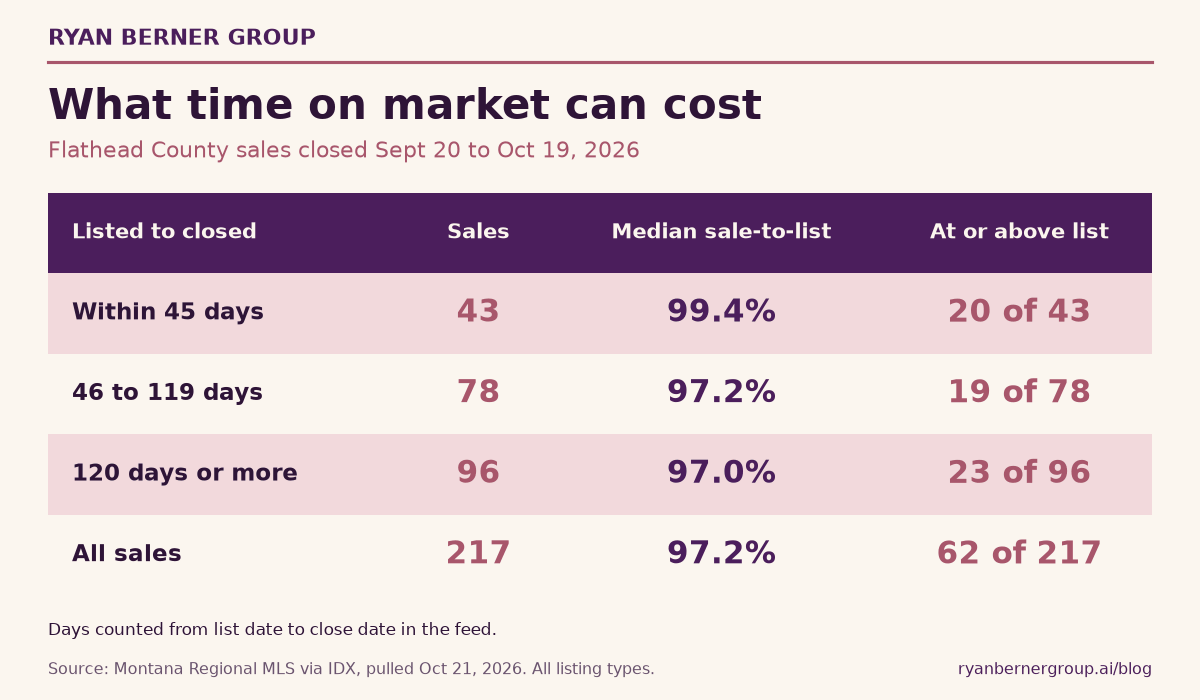
Task: Select the '19 of 78' cell
Action: [1019, 392]
